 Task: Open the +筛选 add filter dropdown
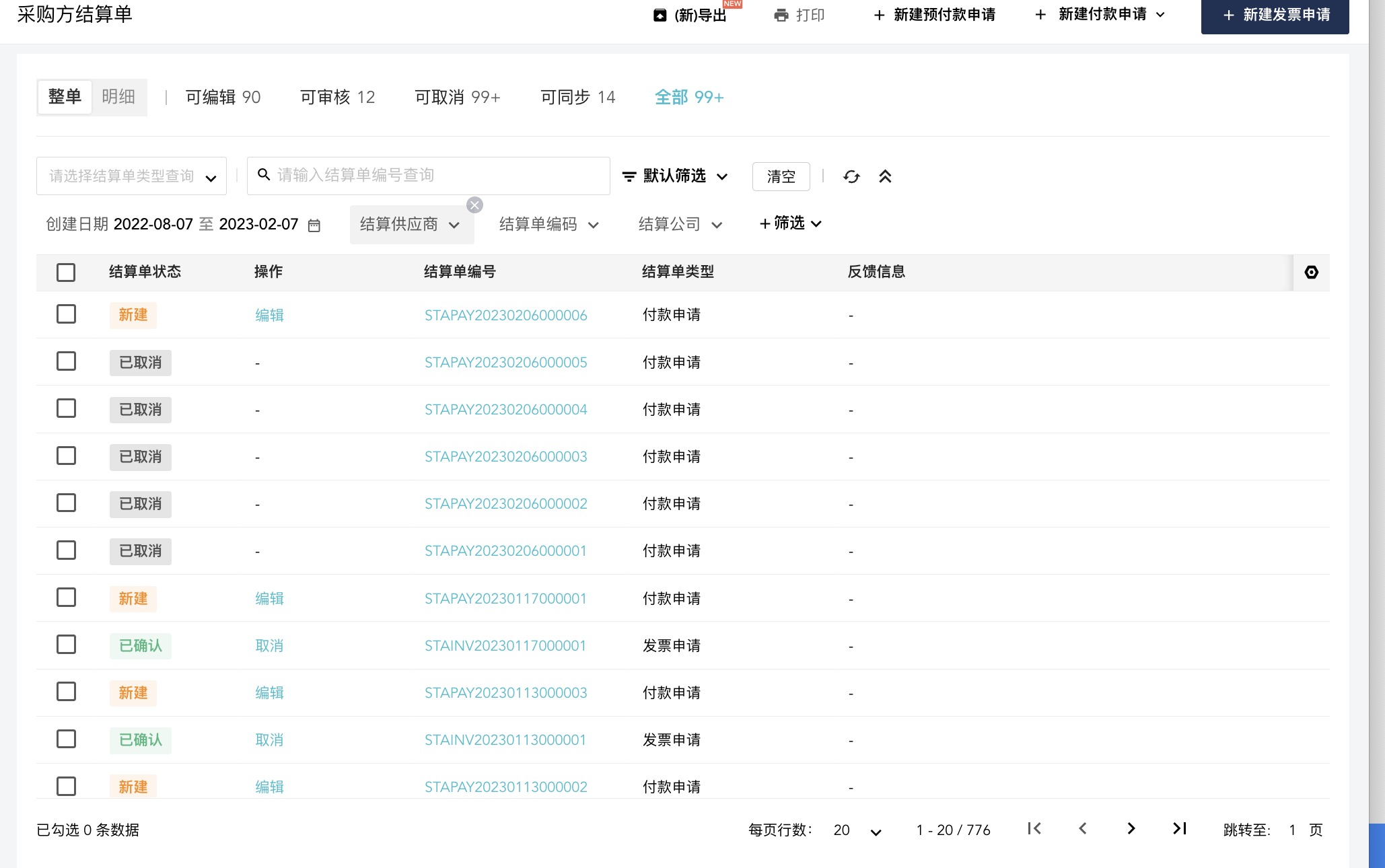[x=791, y=223]
